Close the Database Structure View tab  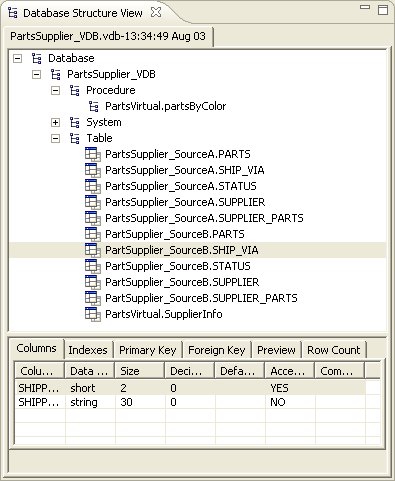click(156, 13)
